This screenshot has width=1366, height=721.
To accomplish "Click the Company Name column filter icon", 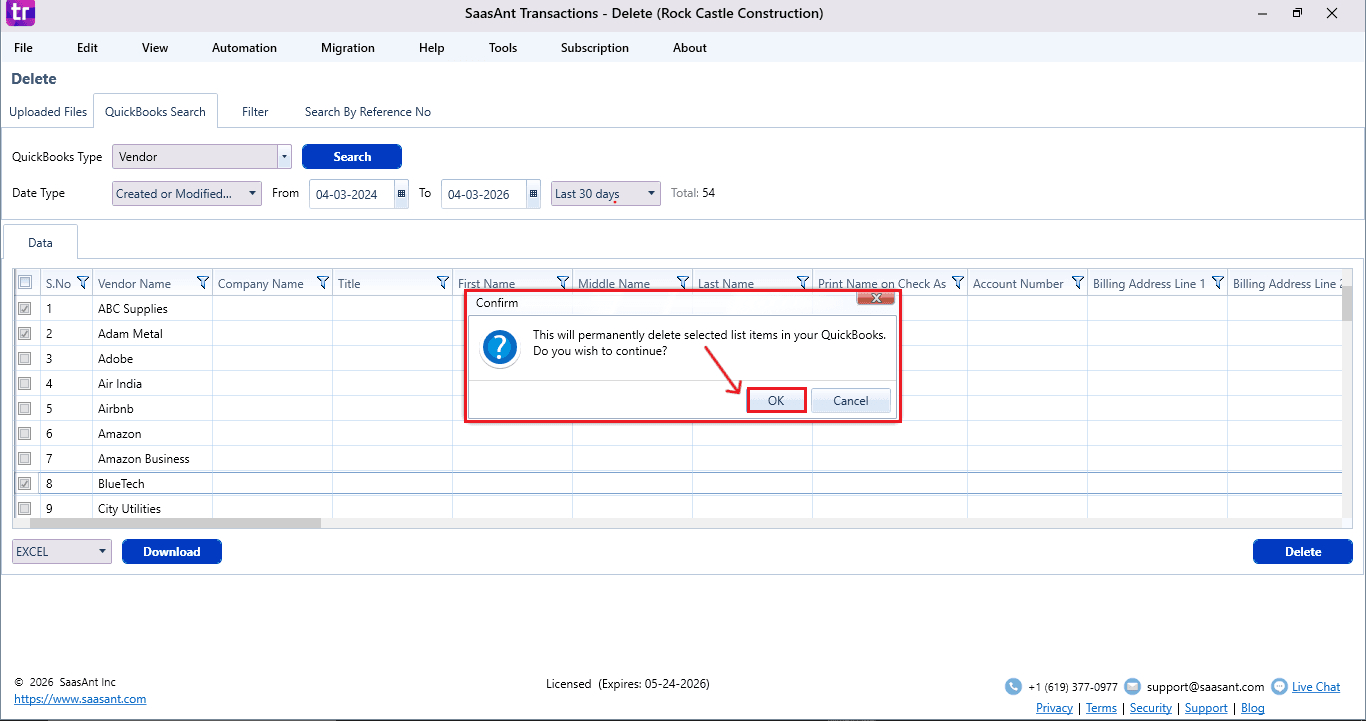I will (323, 283).
